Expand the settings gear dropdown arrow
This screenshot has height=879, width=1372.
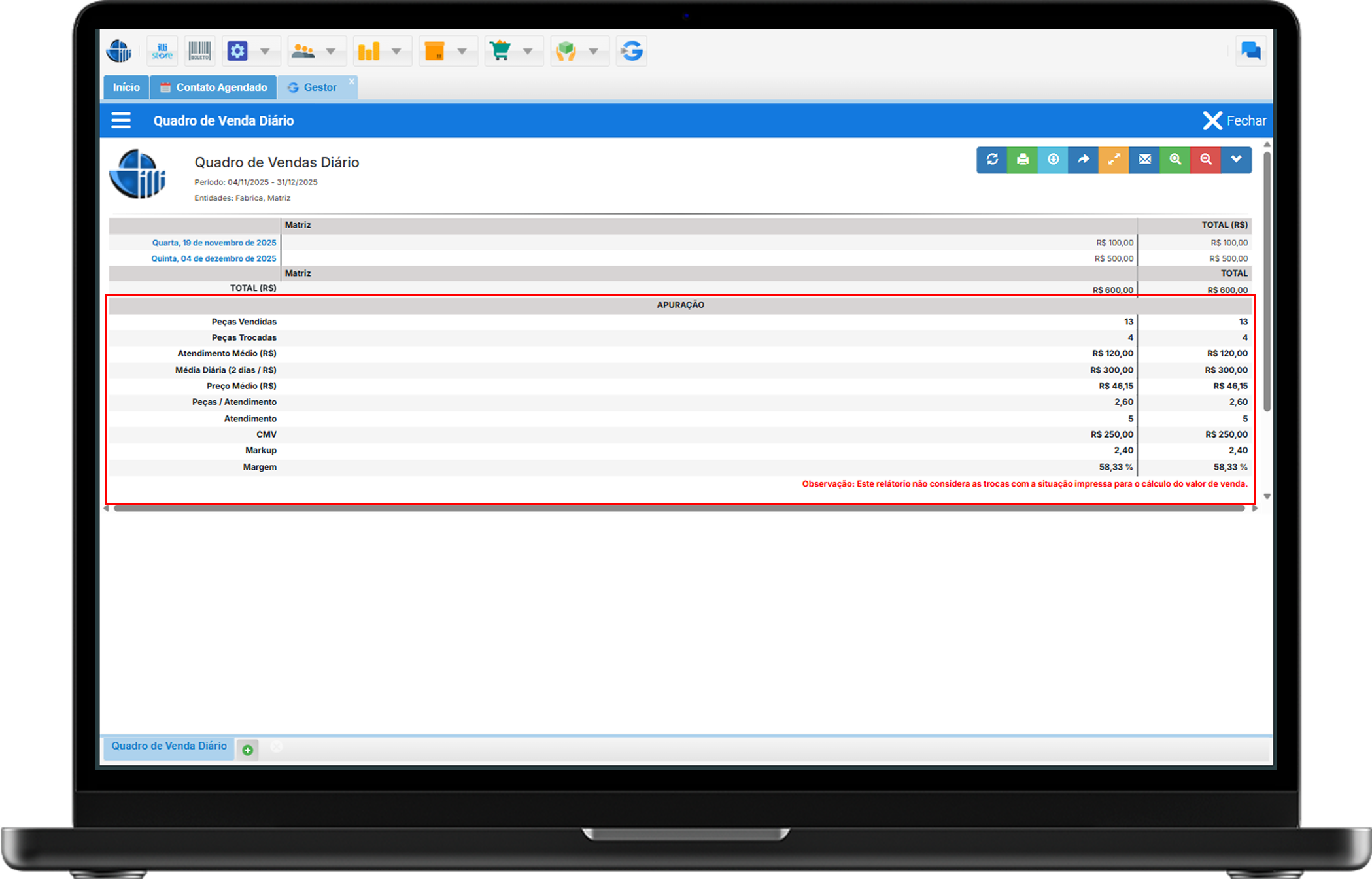tap(265, 51)
